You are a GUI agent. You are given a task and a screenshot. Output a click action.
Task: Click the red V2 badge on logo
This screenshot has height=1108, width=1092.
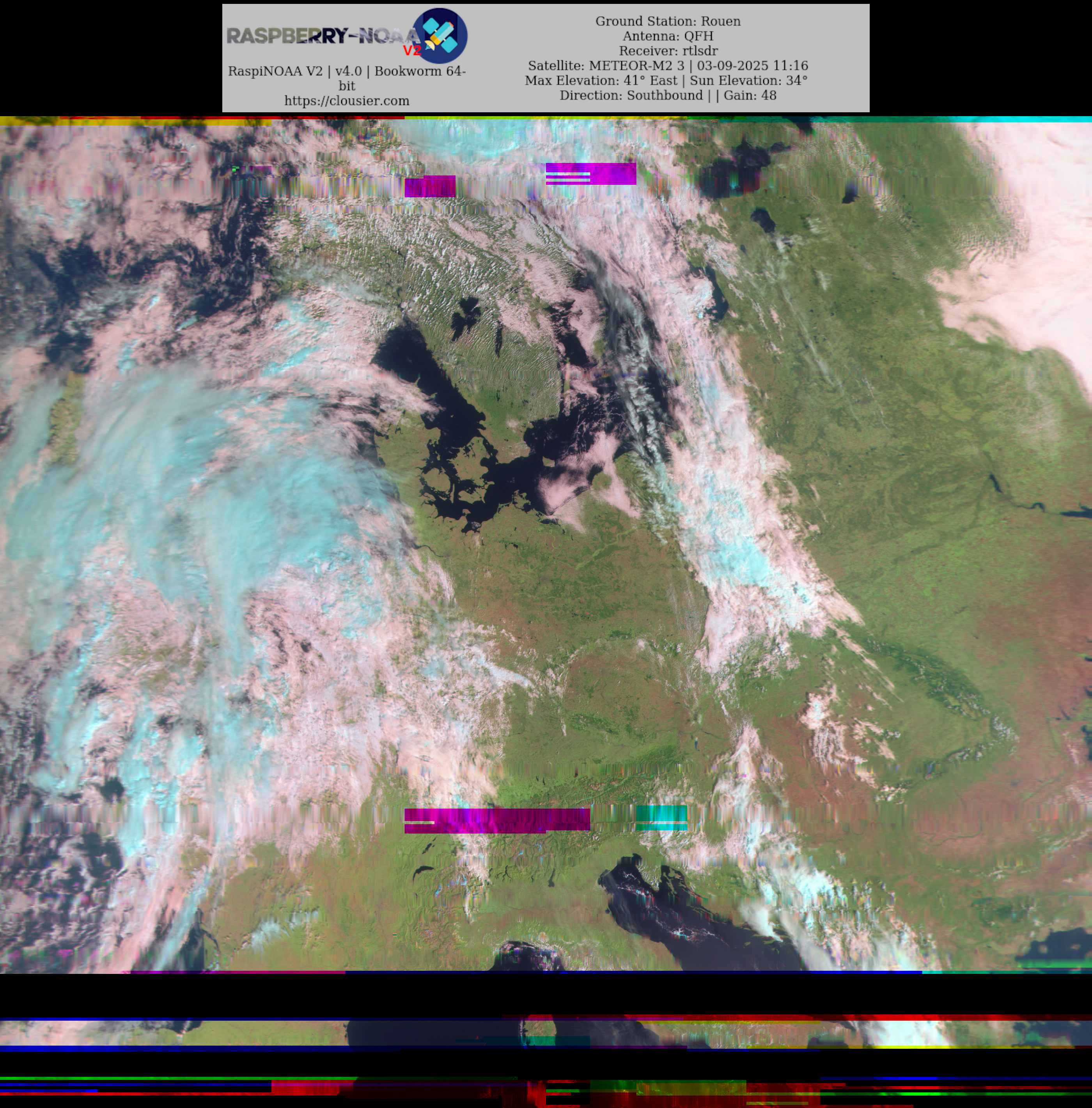tap(412, 51)
